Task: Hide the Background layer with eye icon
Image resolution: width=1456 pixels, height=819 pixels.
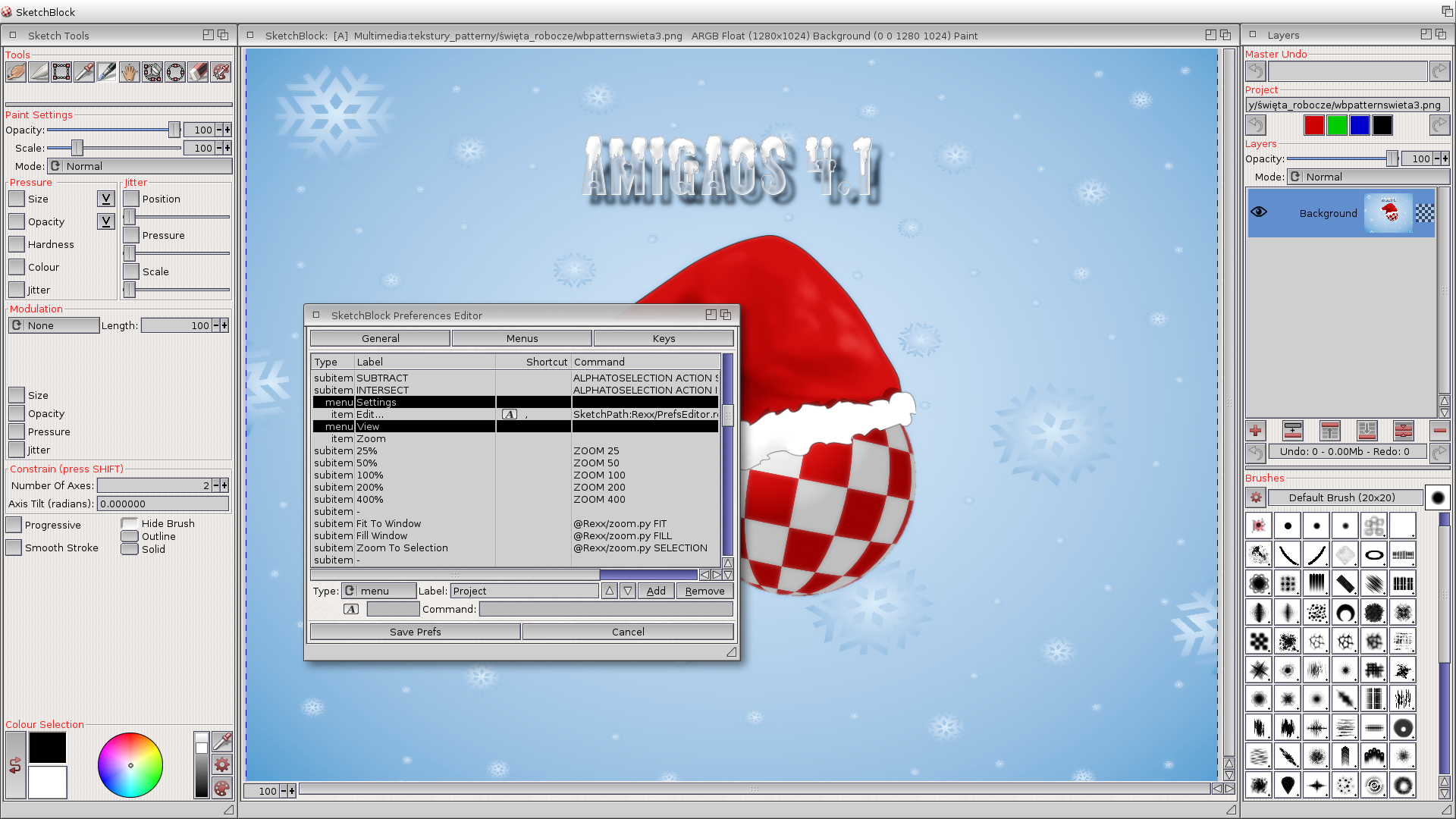Action: (x=1259, y=212)
